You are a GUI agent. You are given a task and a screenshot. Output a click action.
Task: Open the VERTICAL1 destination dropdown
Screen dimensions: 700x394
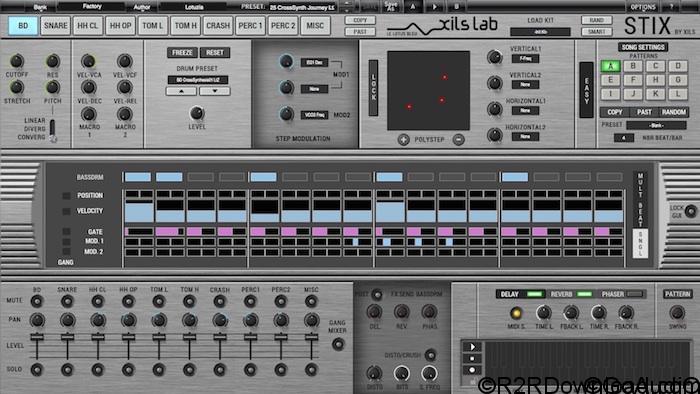coord(525,58)
